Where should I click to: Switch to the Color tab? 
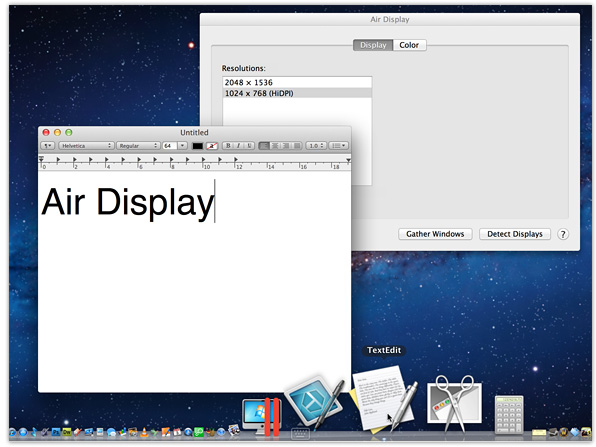pyautogui.click(x=409, y=45)
